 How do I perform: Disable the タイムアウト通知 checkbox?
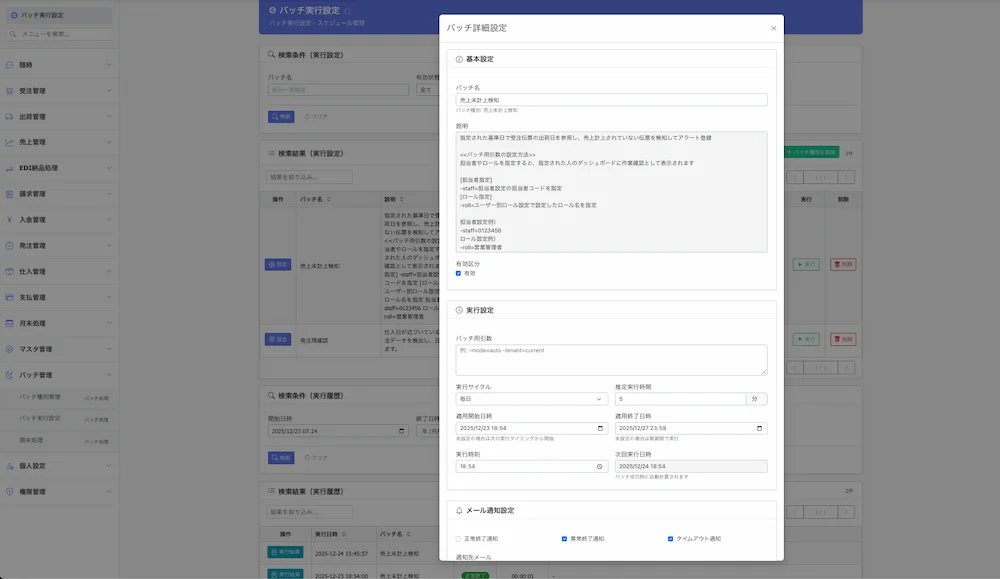(671, 539)
